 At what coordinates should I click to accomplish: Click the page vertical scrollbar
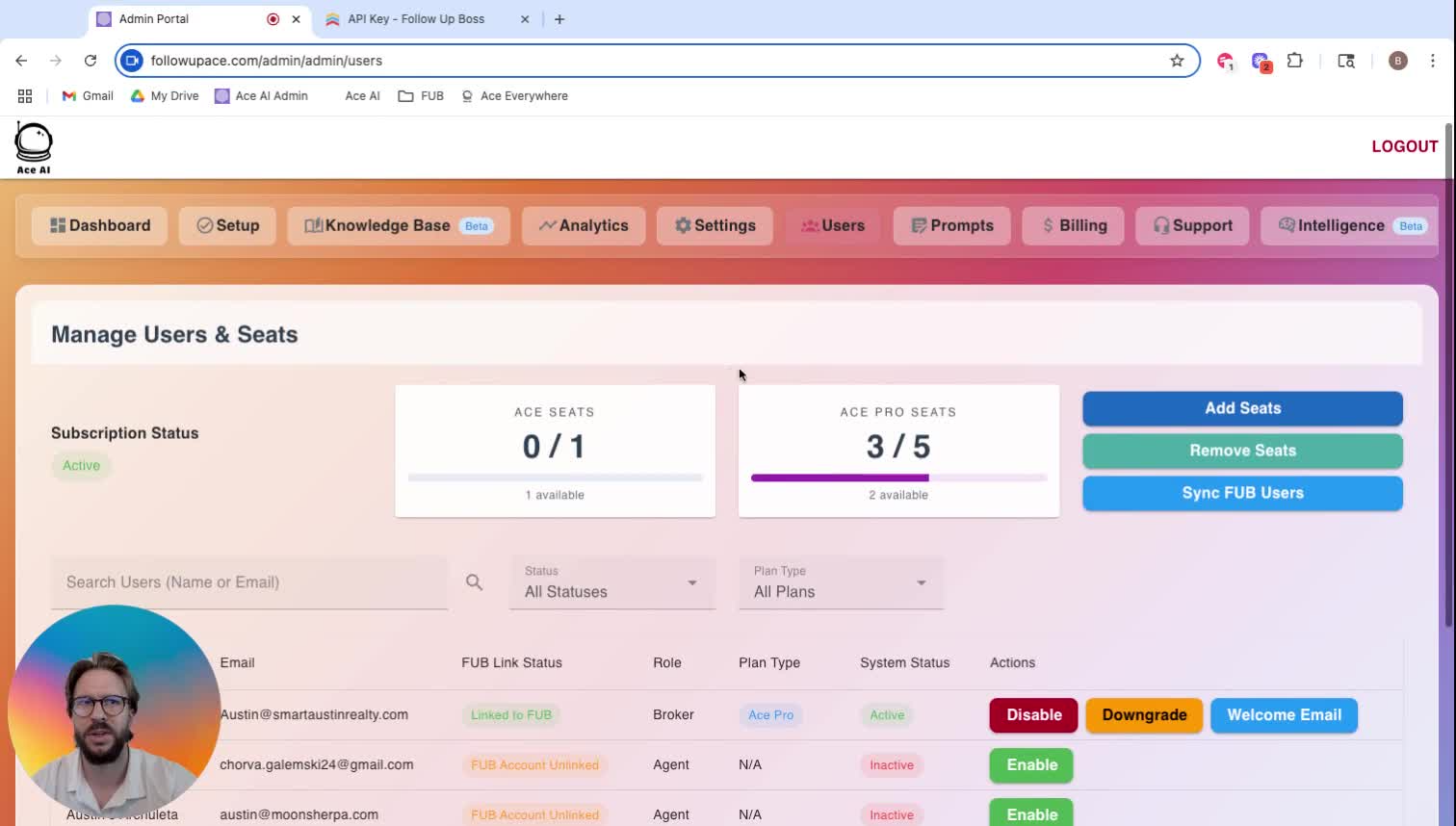(1448, 375)
